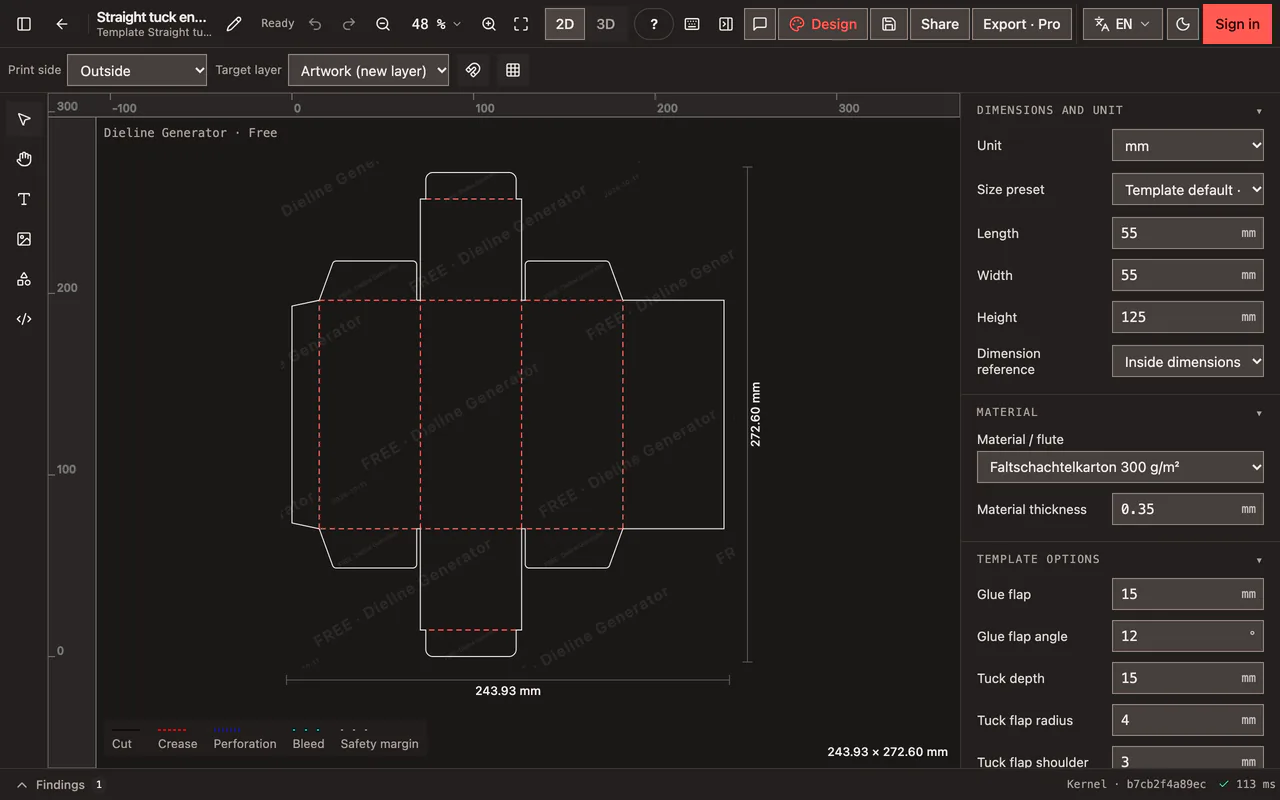The width and height of the screenshot is (1280, 800).
Task: Open the Findings panel in status bar
Action: 60,785
